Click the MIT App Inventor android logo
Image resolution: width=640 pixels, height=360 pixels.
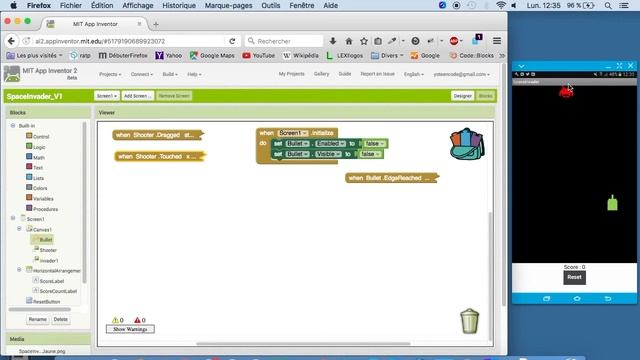tap(12, 74)
